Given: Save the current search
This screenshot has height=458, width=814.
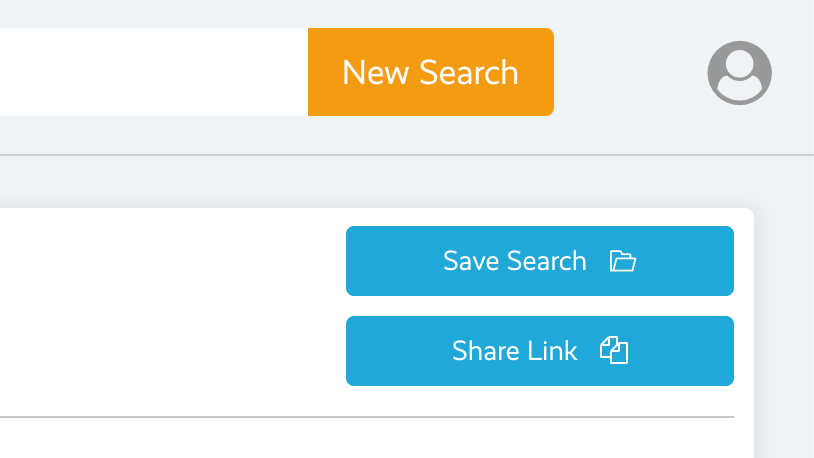Looking at the screenshot, I should [x=540, y=261].
